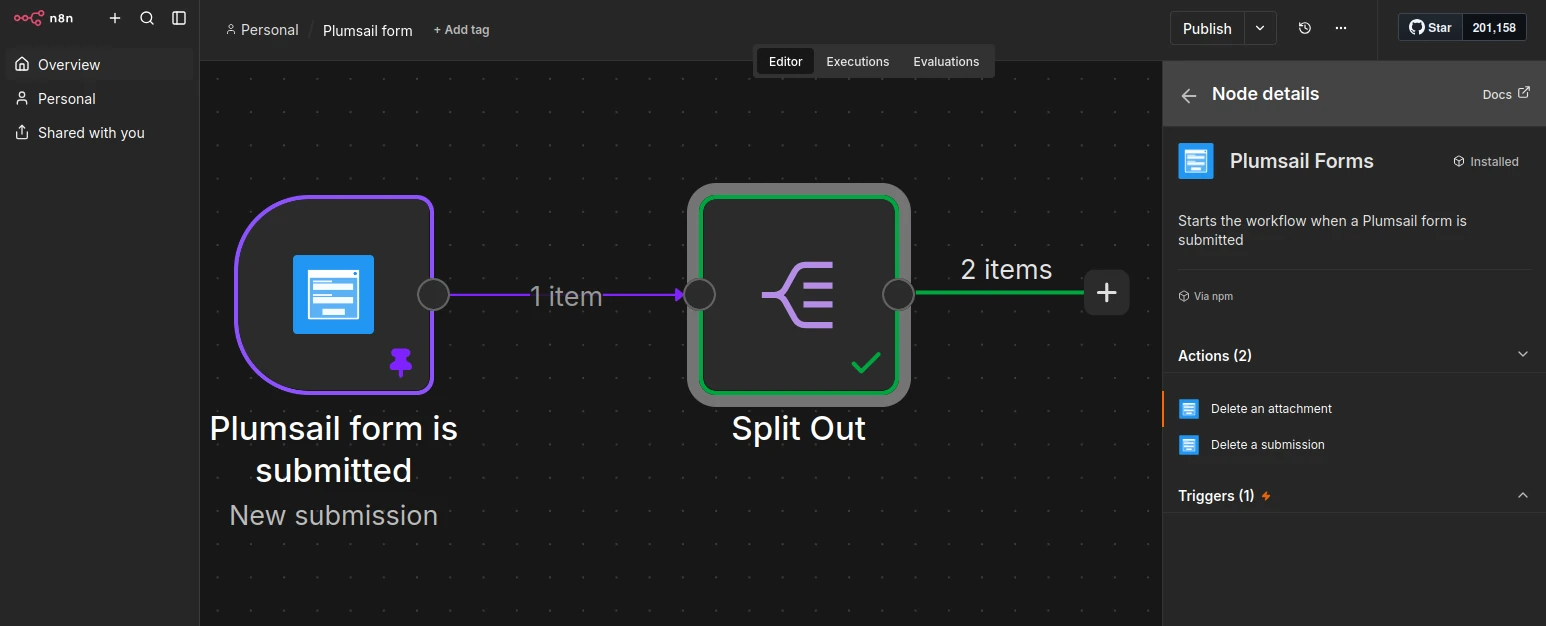Star n8n on GitHub
1546x626 pixels.
pyautogui.click(x=1430, y=28)
